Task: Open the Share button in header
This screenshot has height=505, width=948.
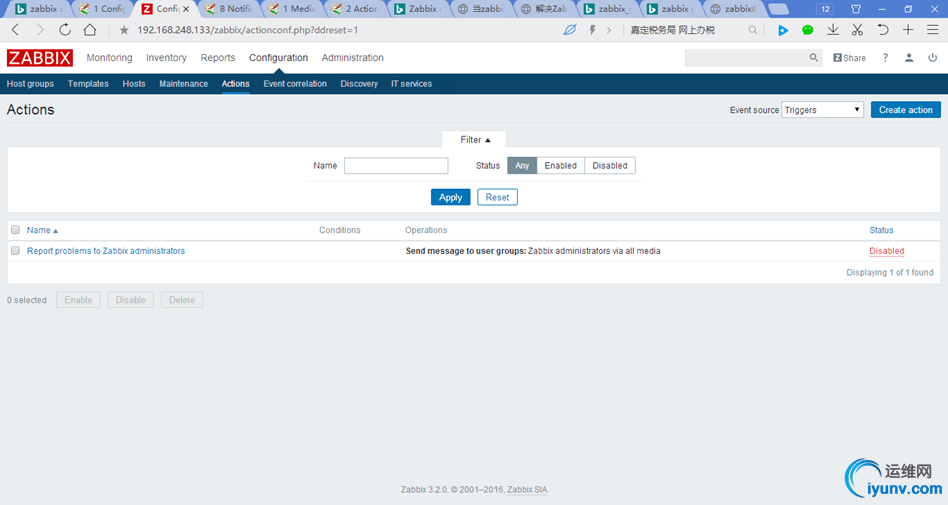Action: (x=849, y=58)
